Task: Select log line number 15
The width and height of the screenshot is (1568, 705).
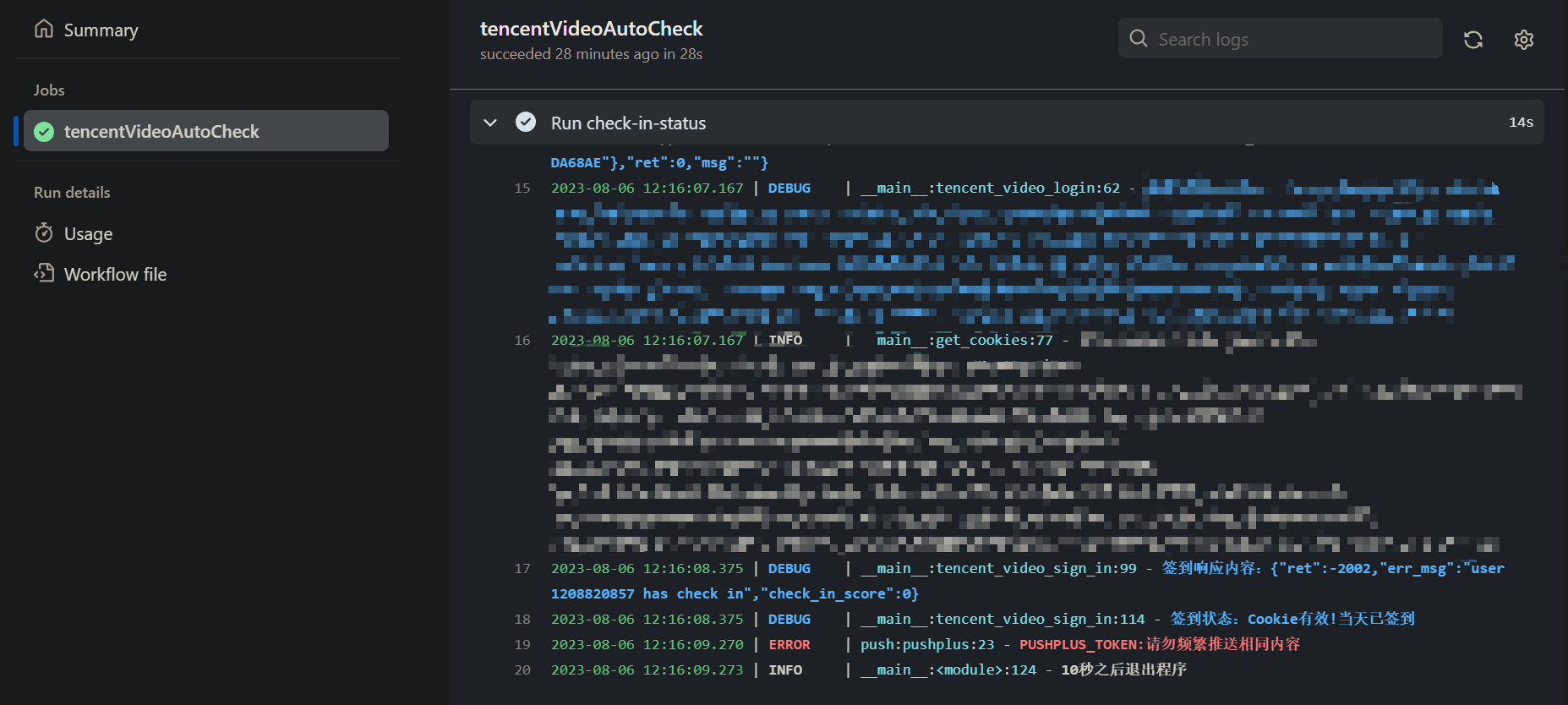Action: (522, 189)
